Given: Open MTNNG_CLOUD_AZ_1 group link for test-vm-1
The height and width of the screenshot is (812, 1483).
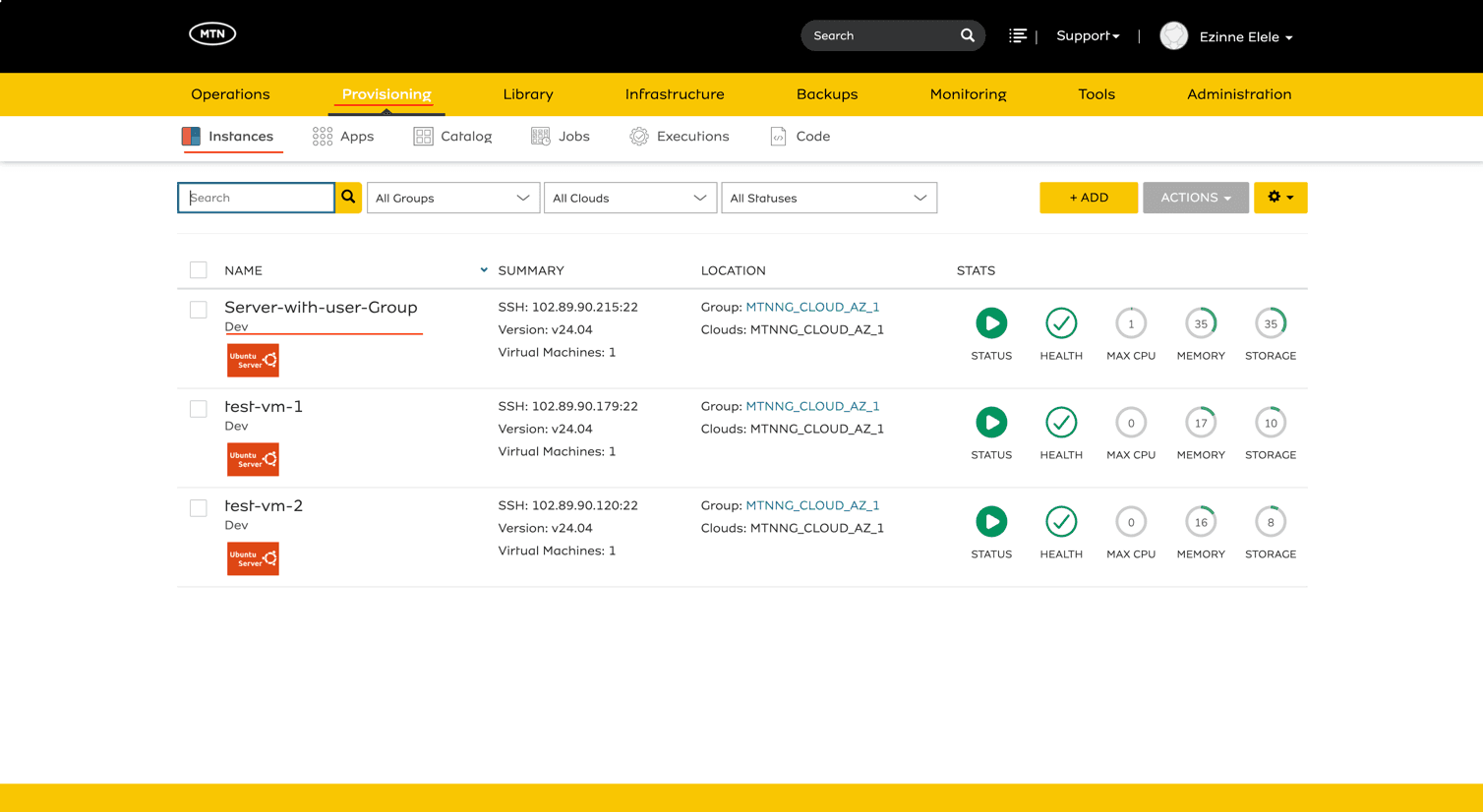Looking at the screenshot, I should [x=812, y=406].
